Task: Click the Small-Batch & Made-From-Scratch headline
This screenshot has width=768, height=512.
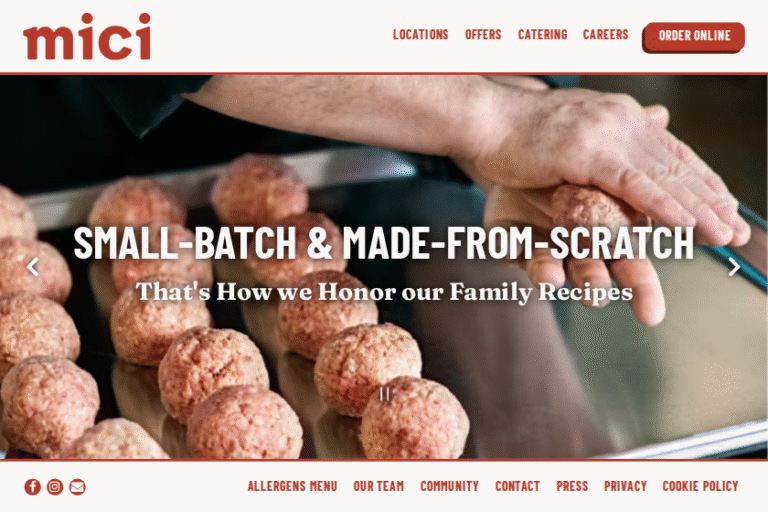Action: [x=384, y=242]
